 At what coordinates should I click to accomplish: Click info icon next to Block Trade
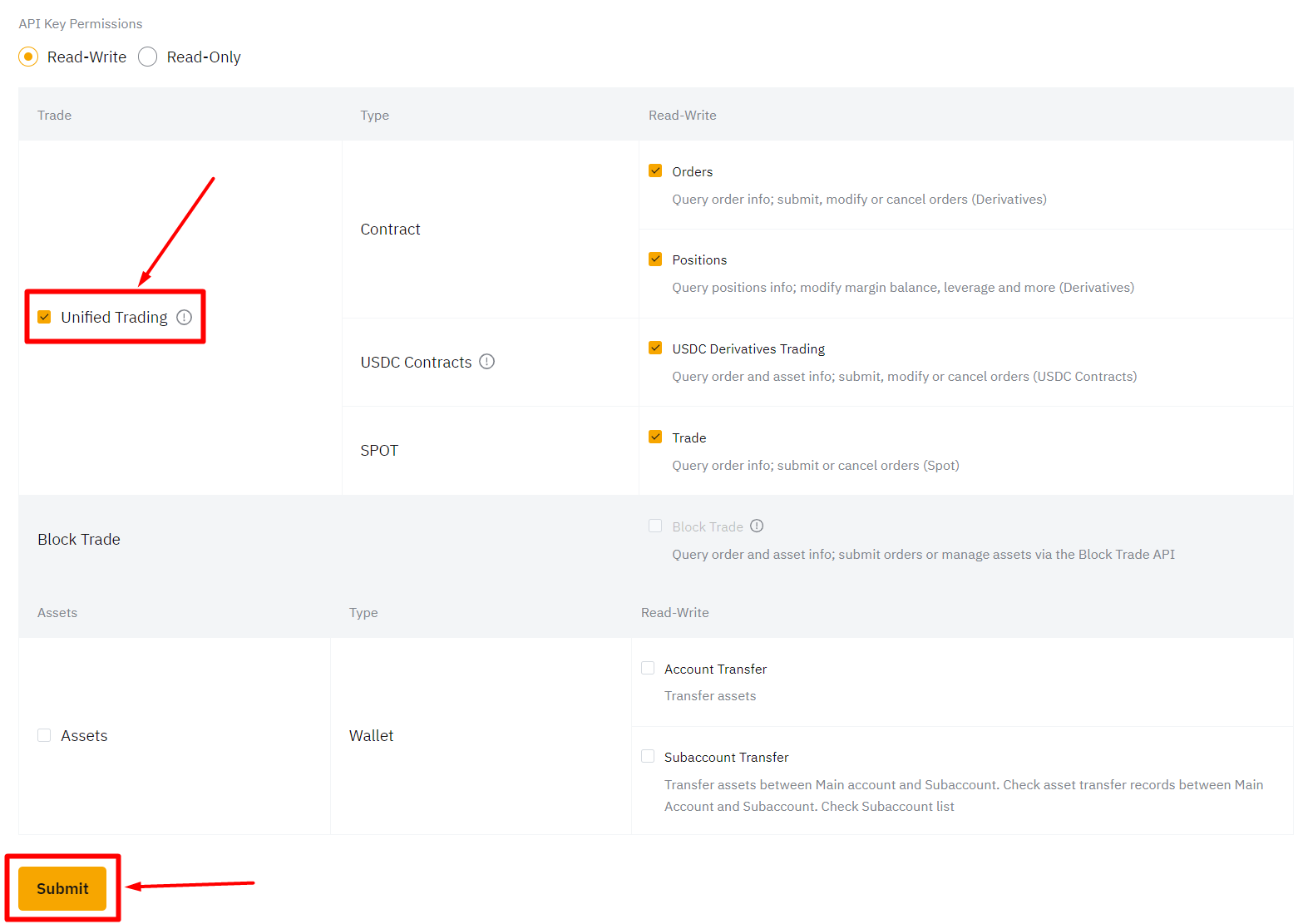[x=757, y=526]
